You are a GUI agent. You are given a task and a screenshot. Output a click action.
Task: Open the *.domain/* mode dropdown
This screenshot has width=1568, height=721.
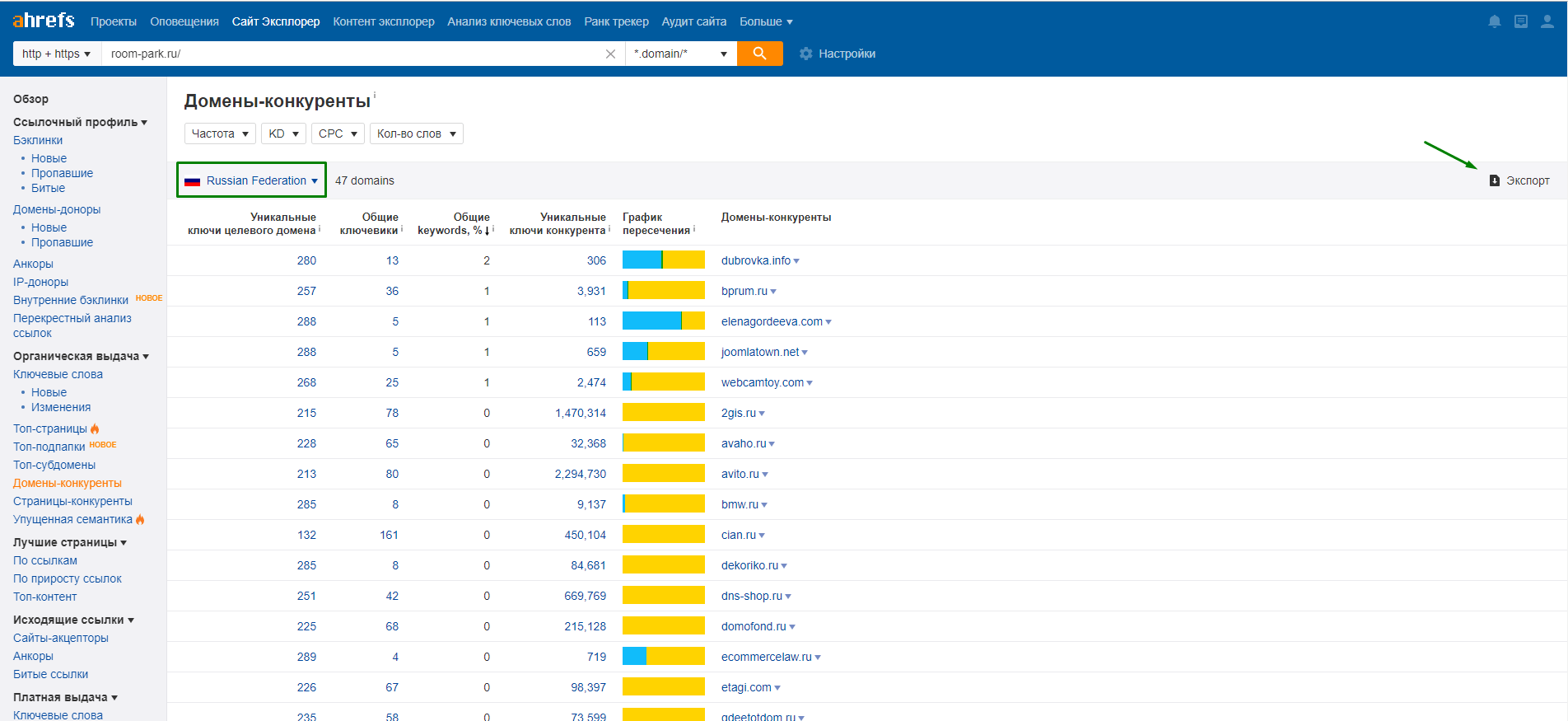click(x=680, y=54)
